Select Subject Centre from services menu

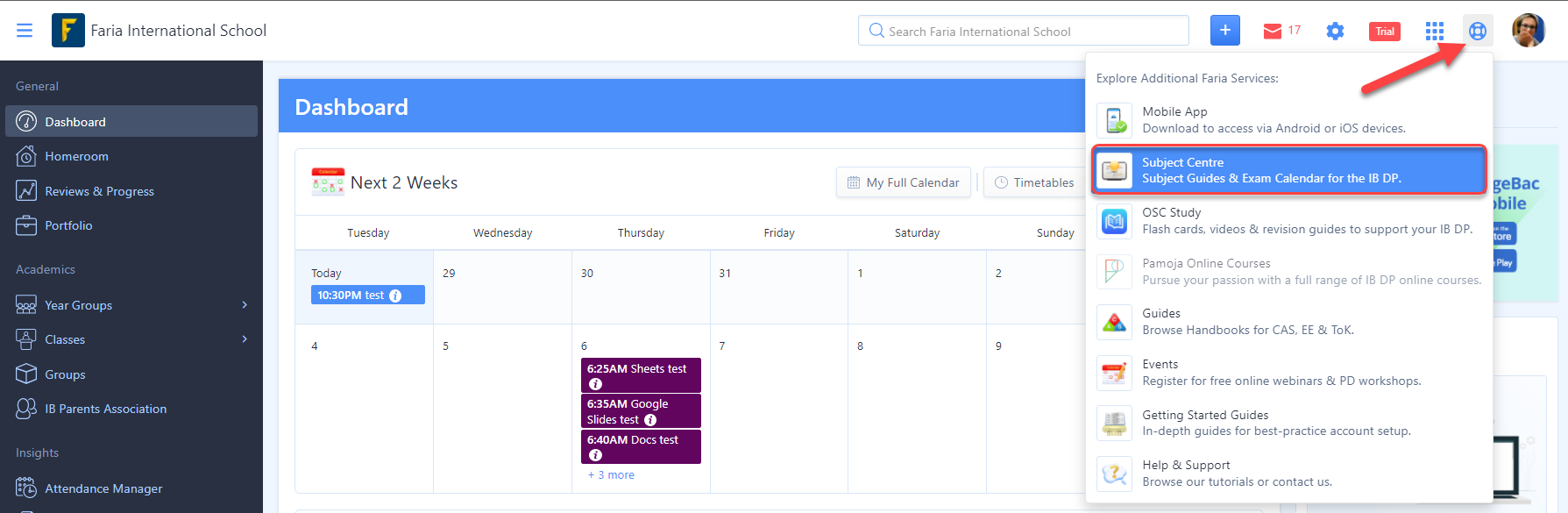click(x=1288, y=170)
